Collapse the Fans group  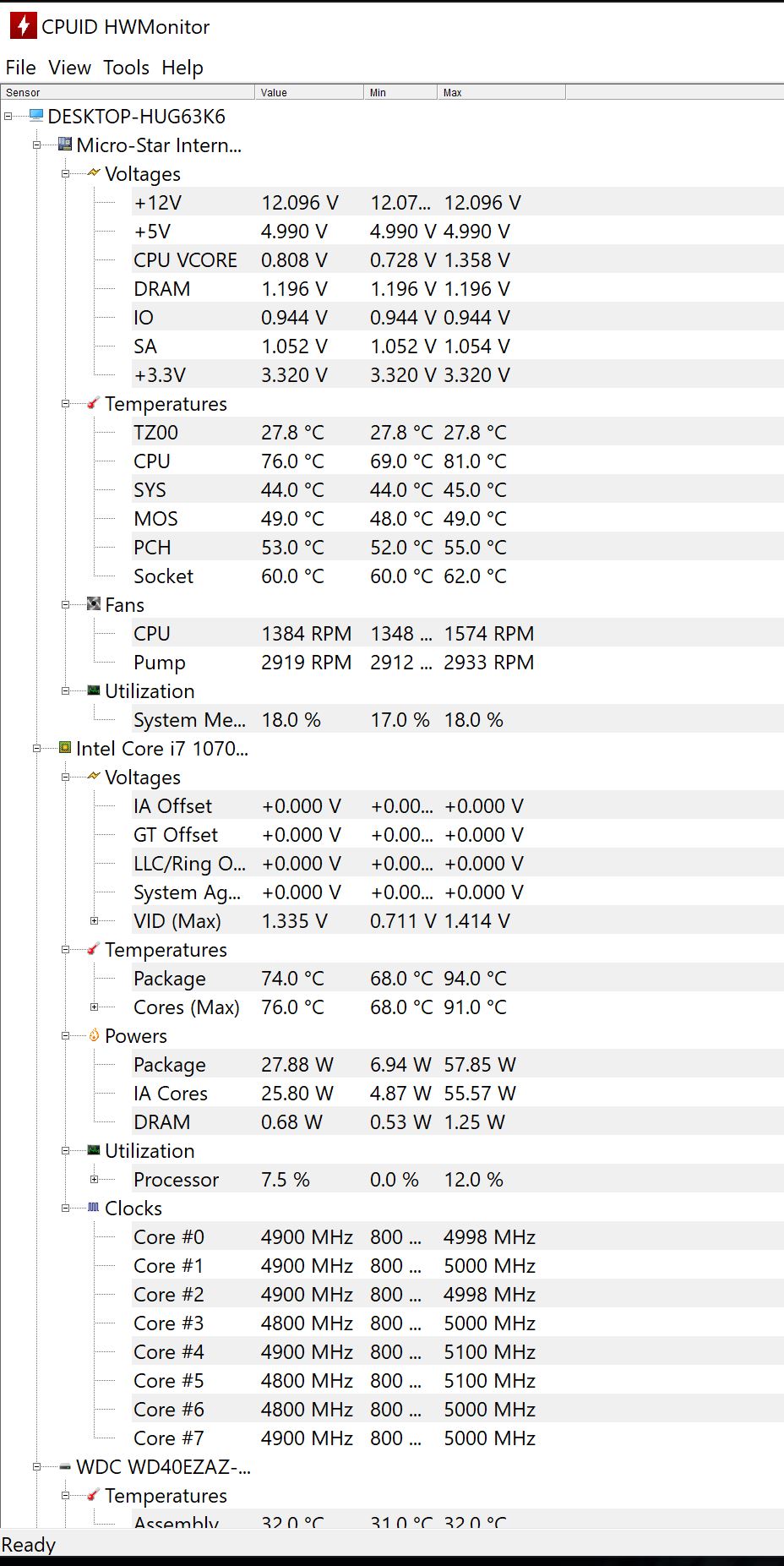tap(65, 605)
